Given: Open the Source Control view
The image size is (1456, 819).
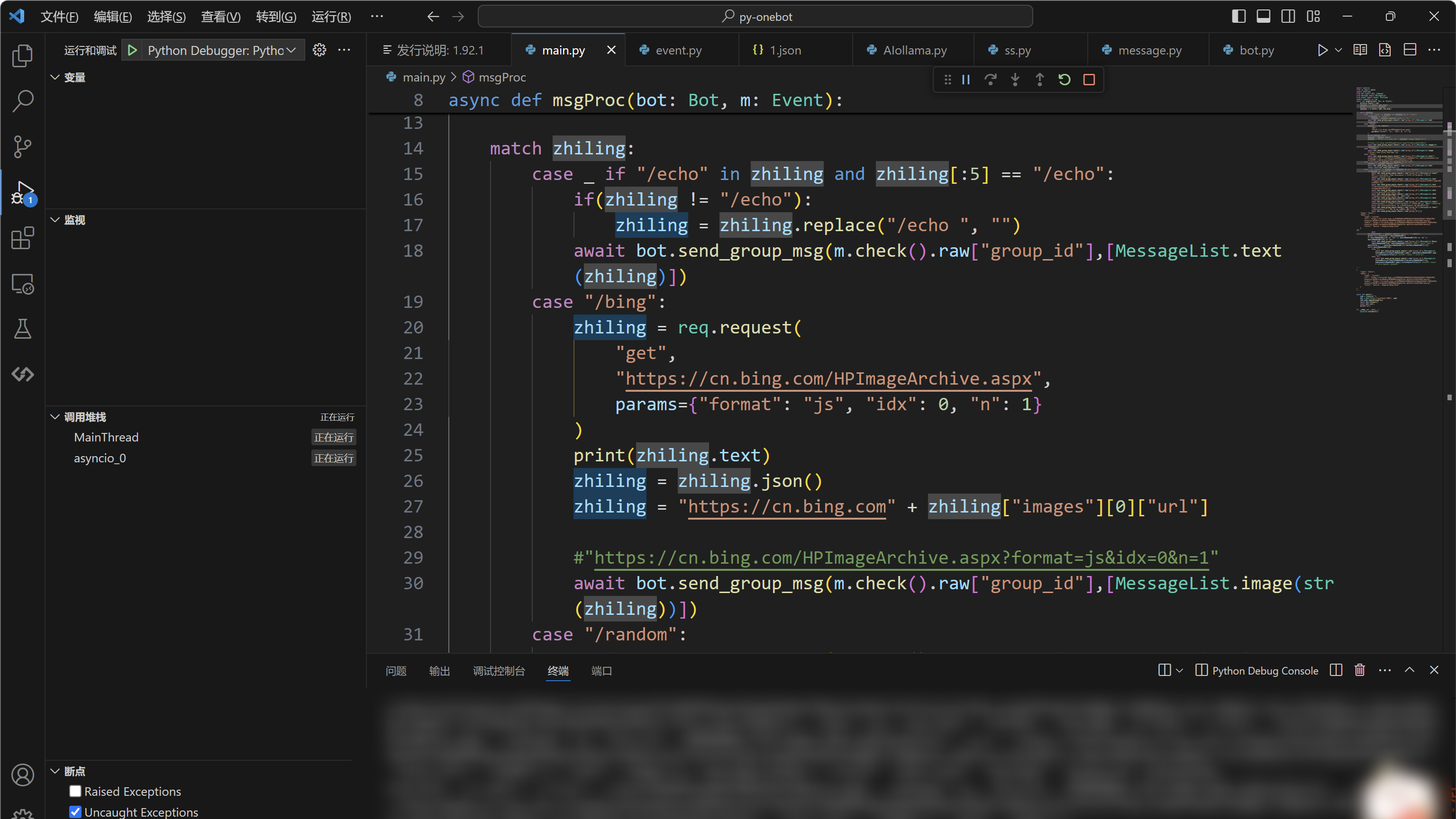Looking at the screenshot, I should click(x=23, y=146).
